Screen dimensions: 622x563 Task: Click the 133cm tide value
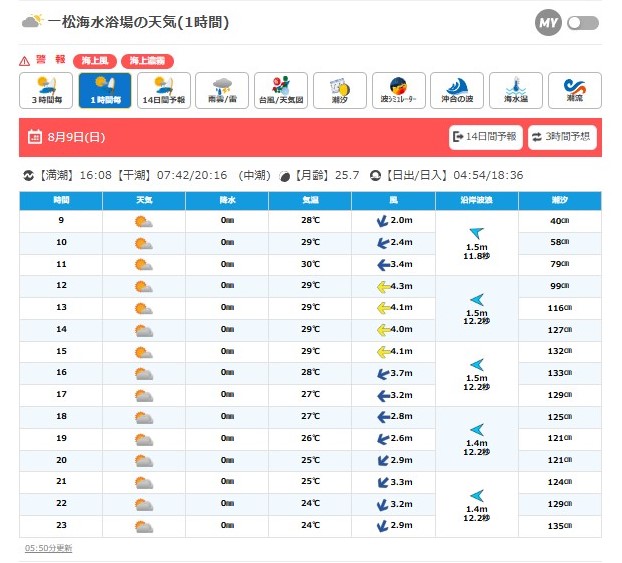point(560,373)
